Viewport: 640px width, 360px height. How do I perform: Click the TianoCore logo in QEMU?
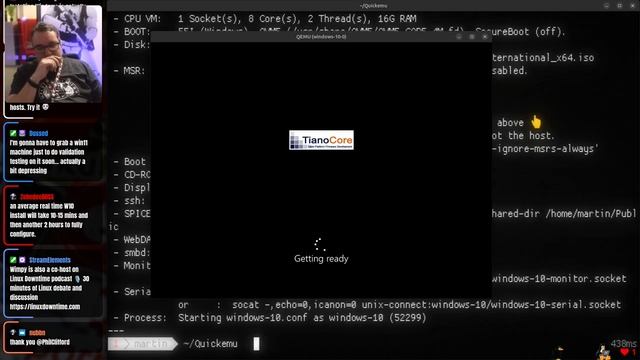pos(321,140)
